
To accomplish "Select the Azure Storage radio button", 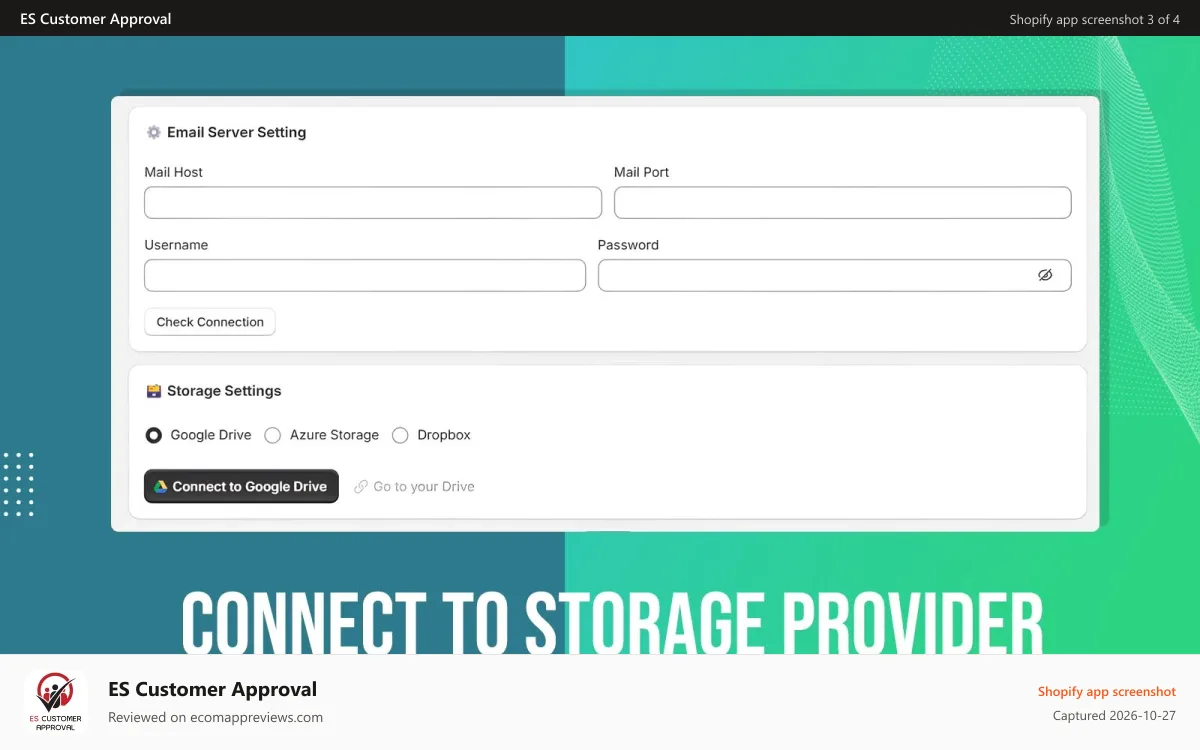I will click(x=272, y=435).
